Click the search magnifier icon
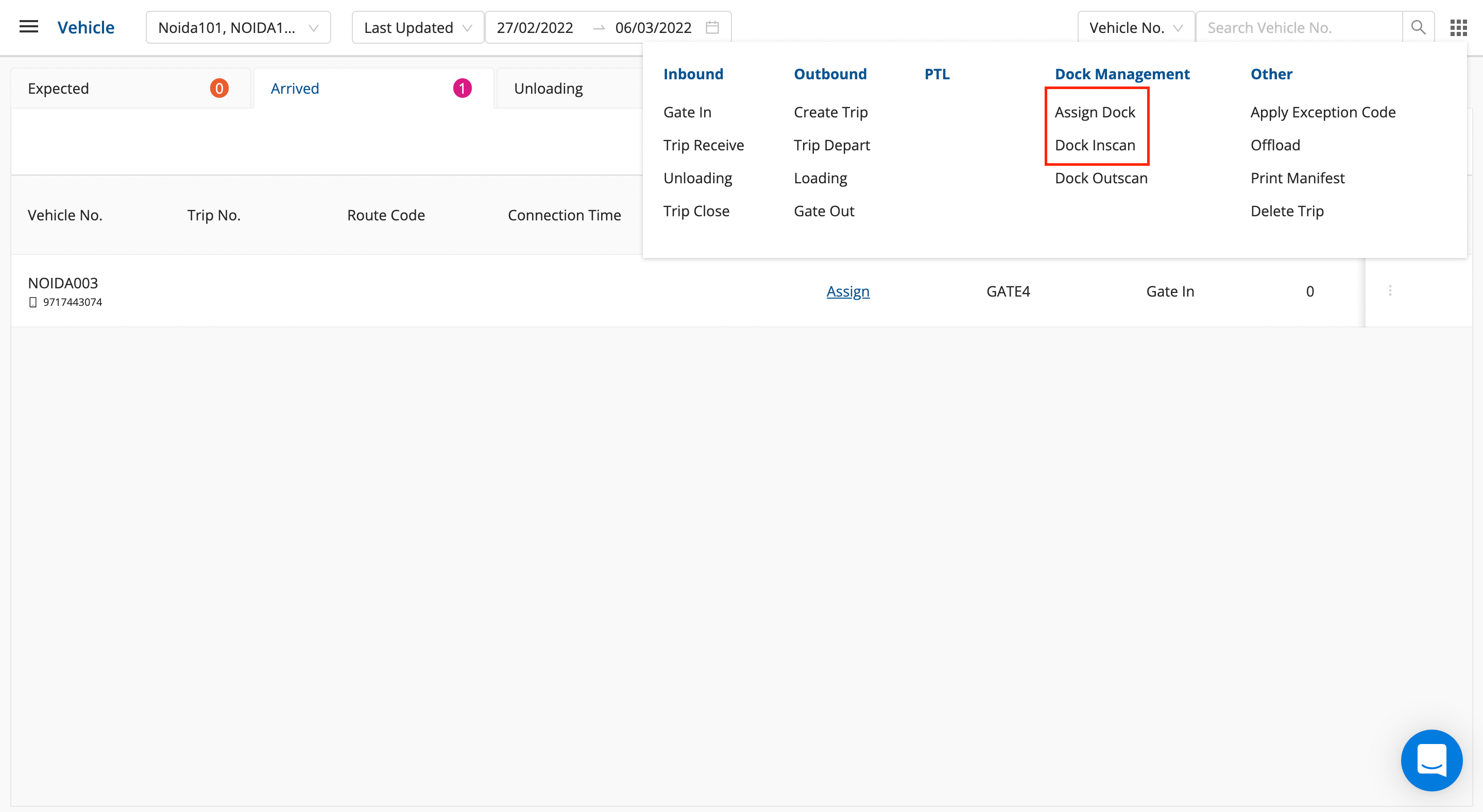1483x812 pixels. click(x=1418, y=27)
